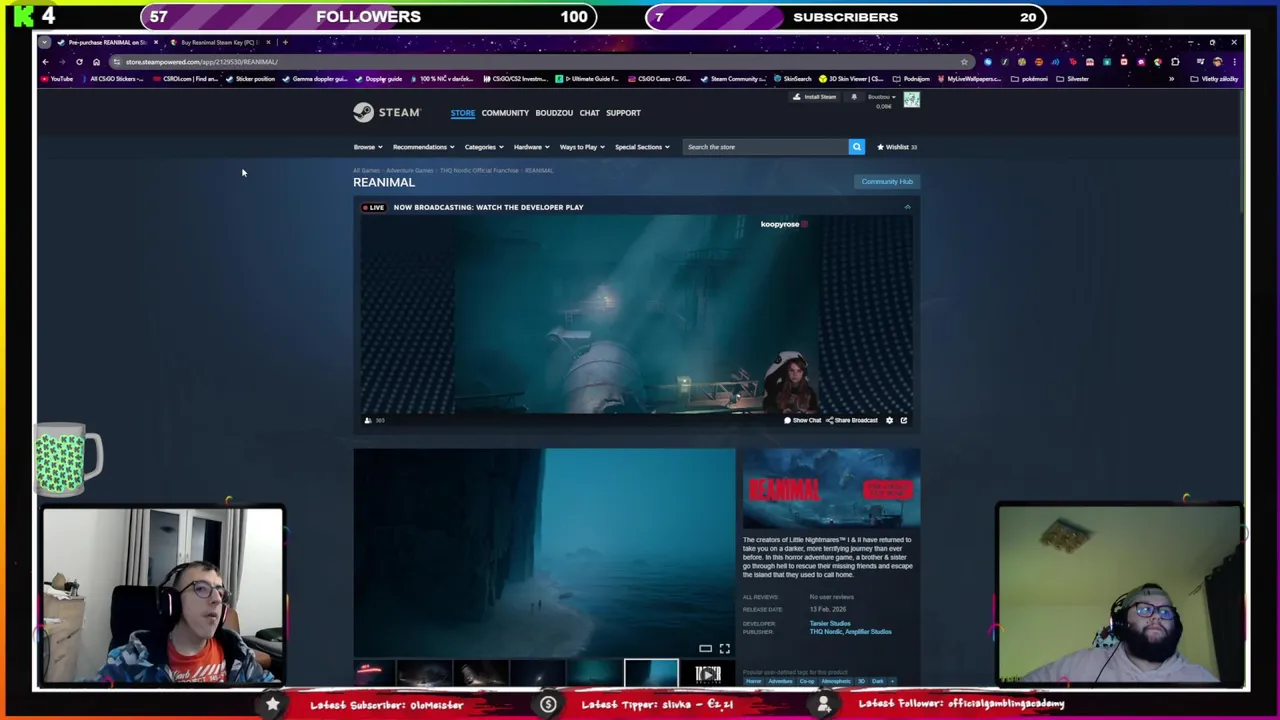Show more bookmarks chevron
Screen dimensions: 1280x720
pyautogui.click(x=1171, y=79)
